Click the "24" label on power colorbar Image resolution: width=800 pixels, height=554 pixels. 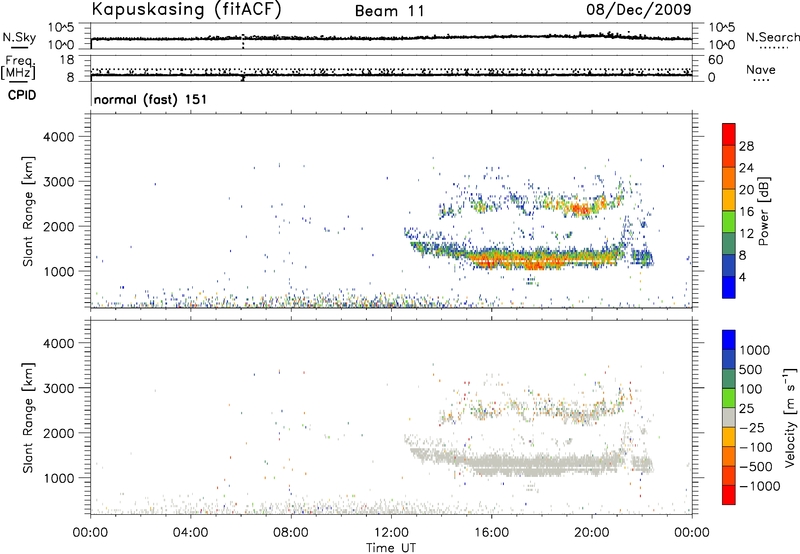(746, 168)
